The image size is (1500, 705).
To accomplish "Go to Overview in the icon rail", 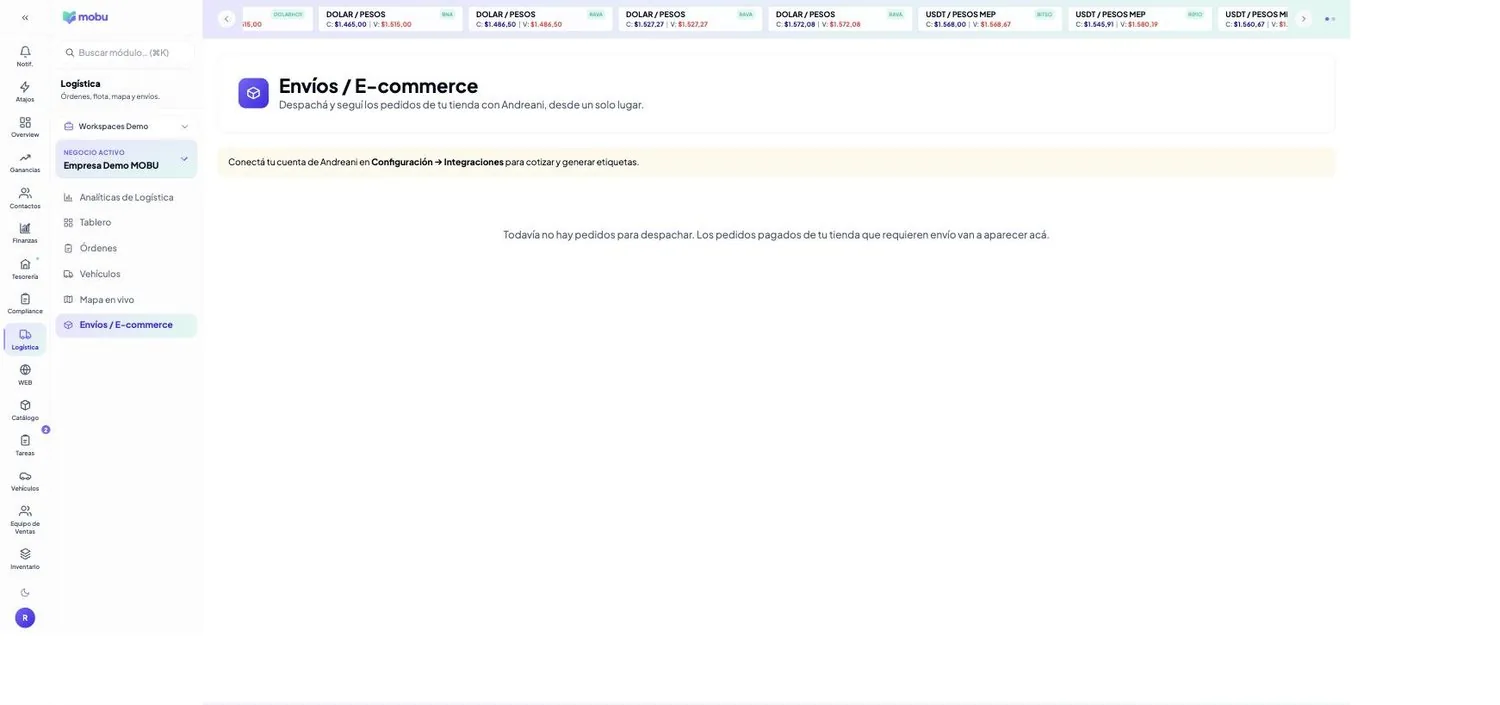I will [25, 127].
